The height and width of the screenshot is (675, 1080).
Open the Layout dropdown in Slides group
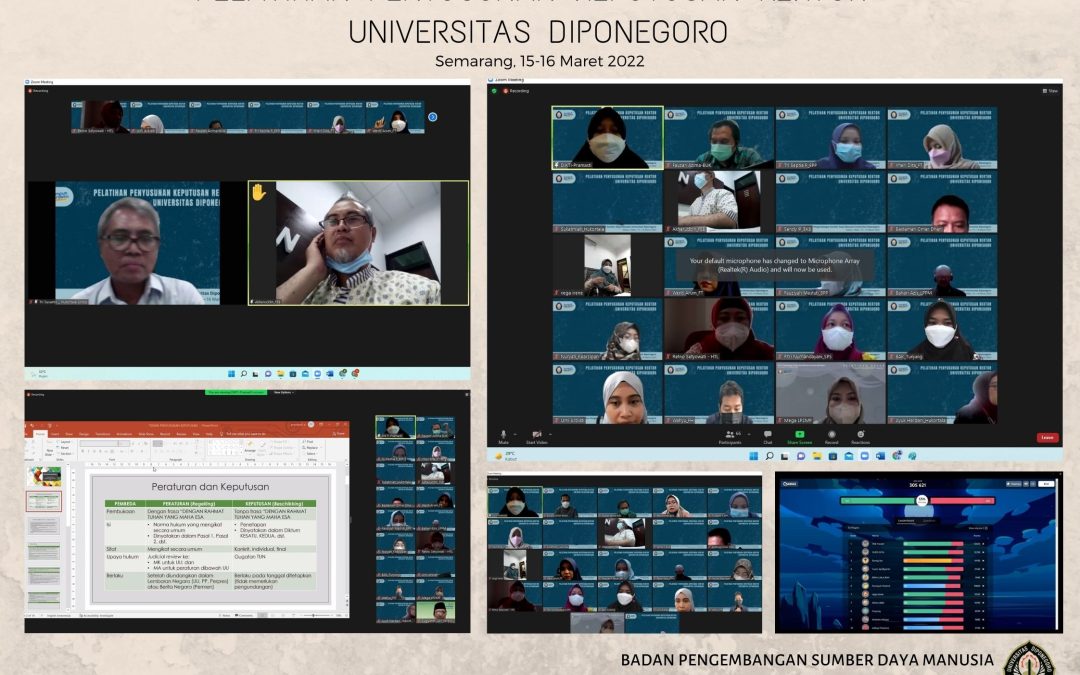[x=64, y=442]
